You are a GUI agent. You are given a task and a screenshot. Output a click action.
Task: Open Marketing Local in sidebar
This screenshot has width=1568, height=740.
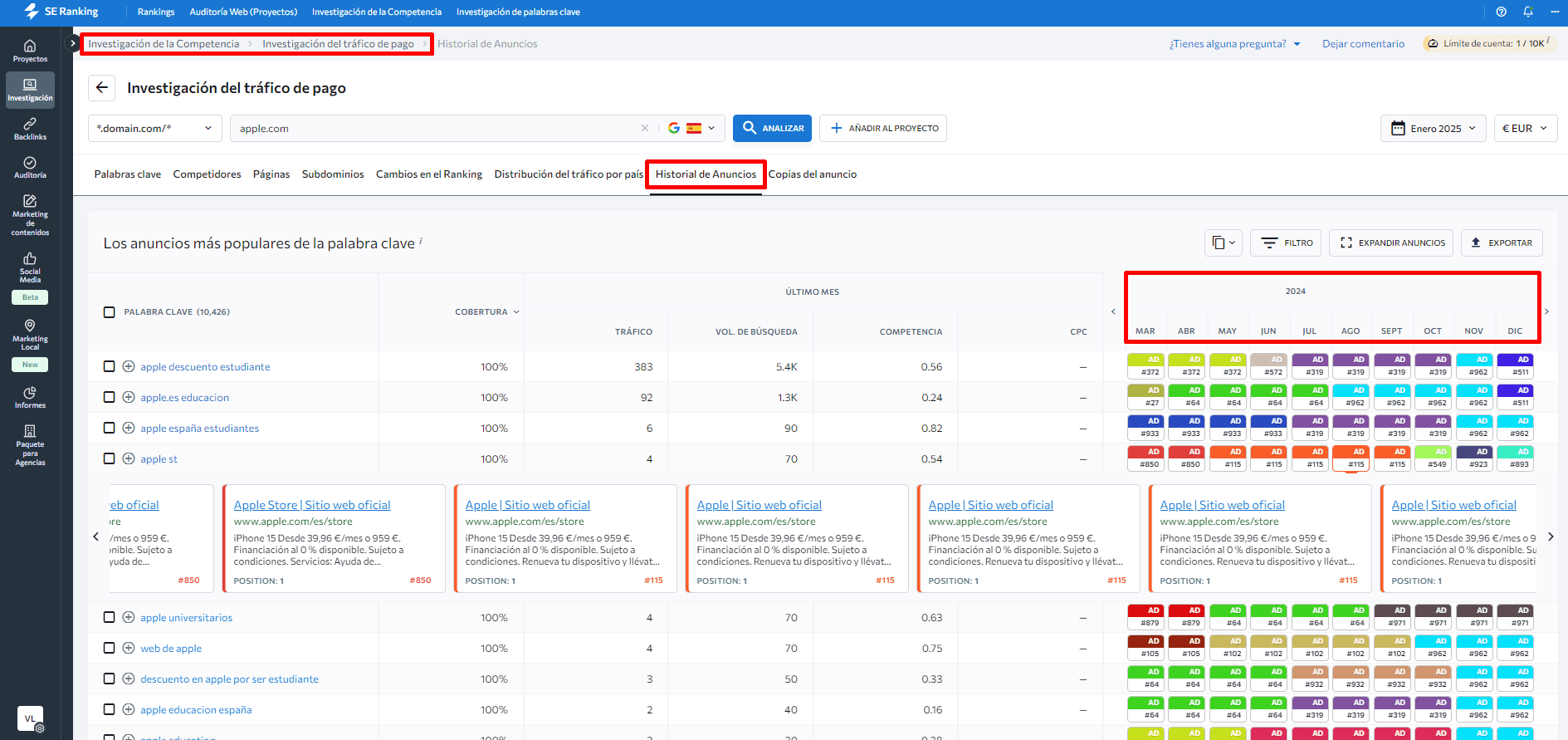(30, 335)
